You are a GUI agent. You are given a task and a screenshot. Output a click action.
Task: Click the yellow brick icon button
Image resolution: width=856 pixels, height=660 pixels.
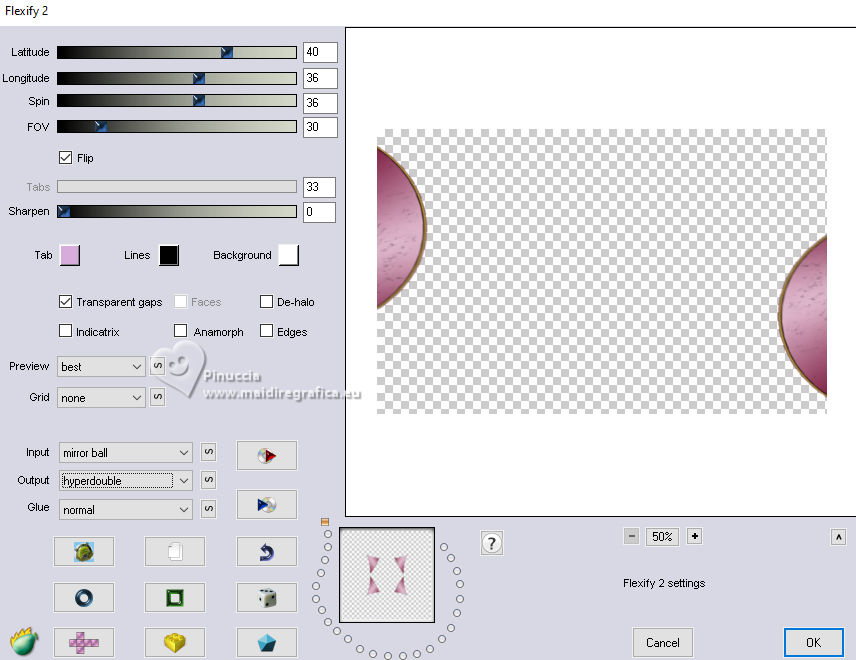(x=175, y=643)
